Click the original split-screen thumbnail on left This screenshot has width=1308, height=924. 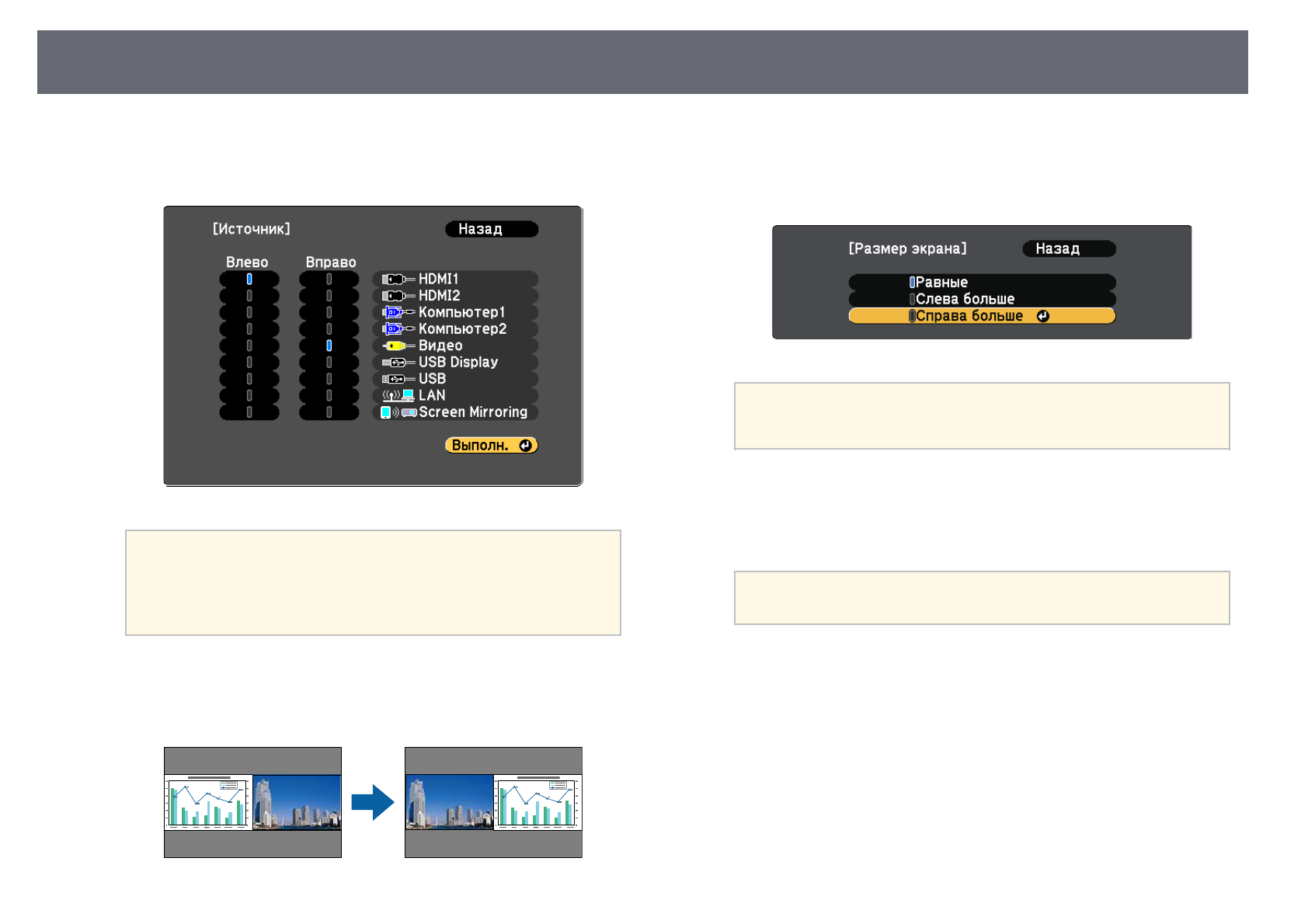[x=252, y=802]
